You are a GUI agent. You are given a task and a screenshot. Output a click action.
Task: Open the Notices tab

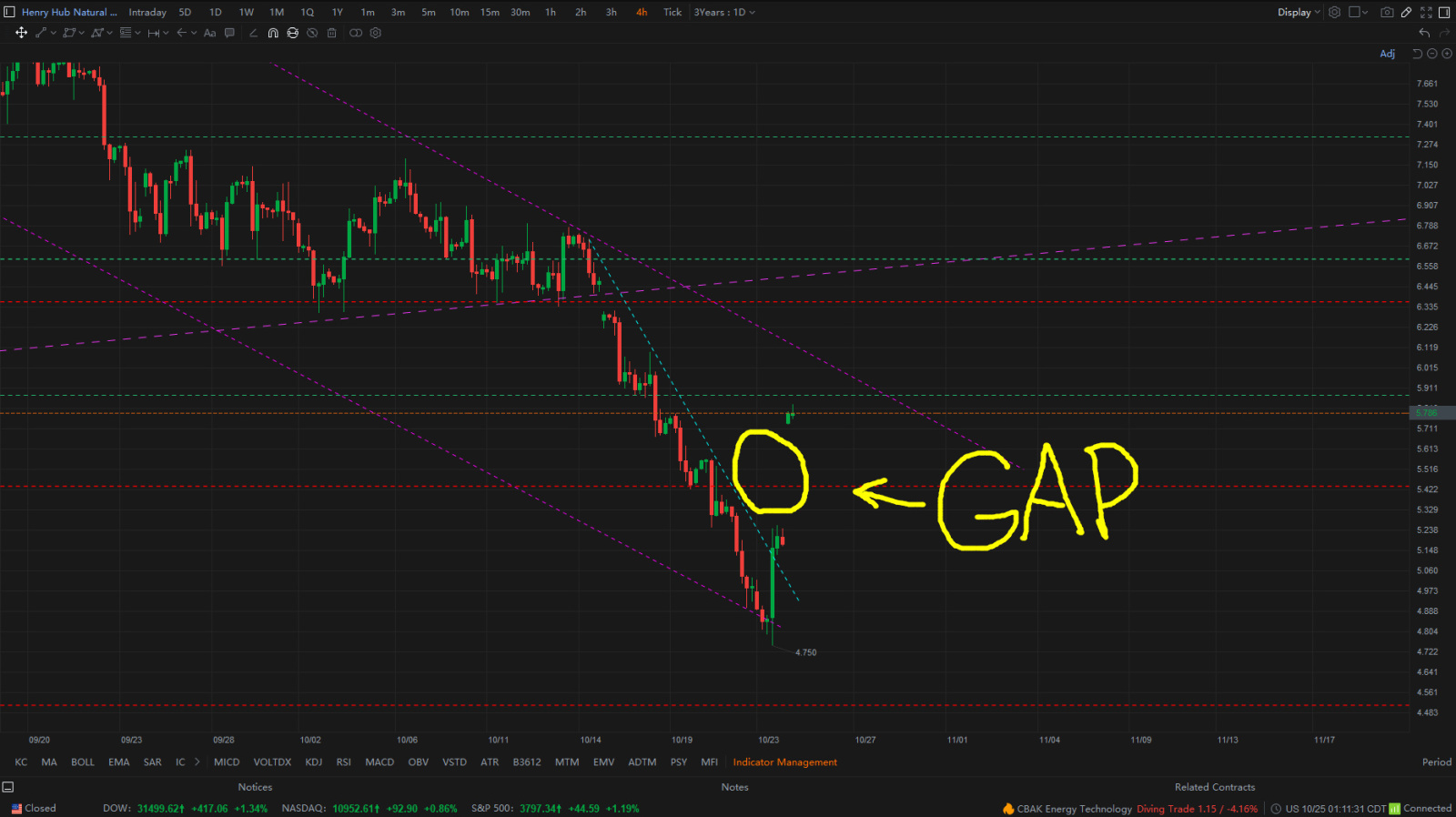255,787
